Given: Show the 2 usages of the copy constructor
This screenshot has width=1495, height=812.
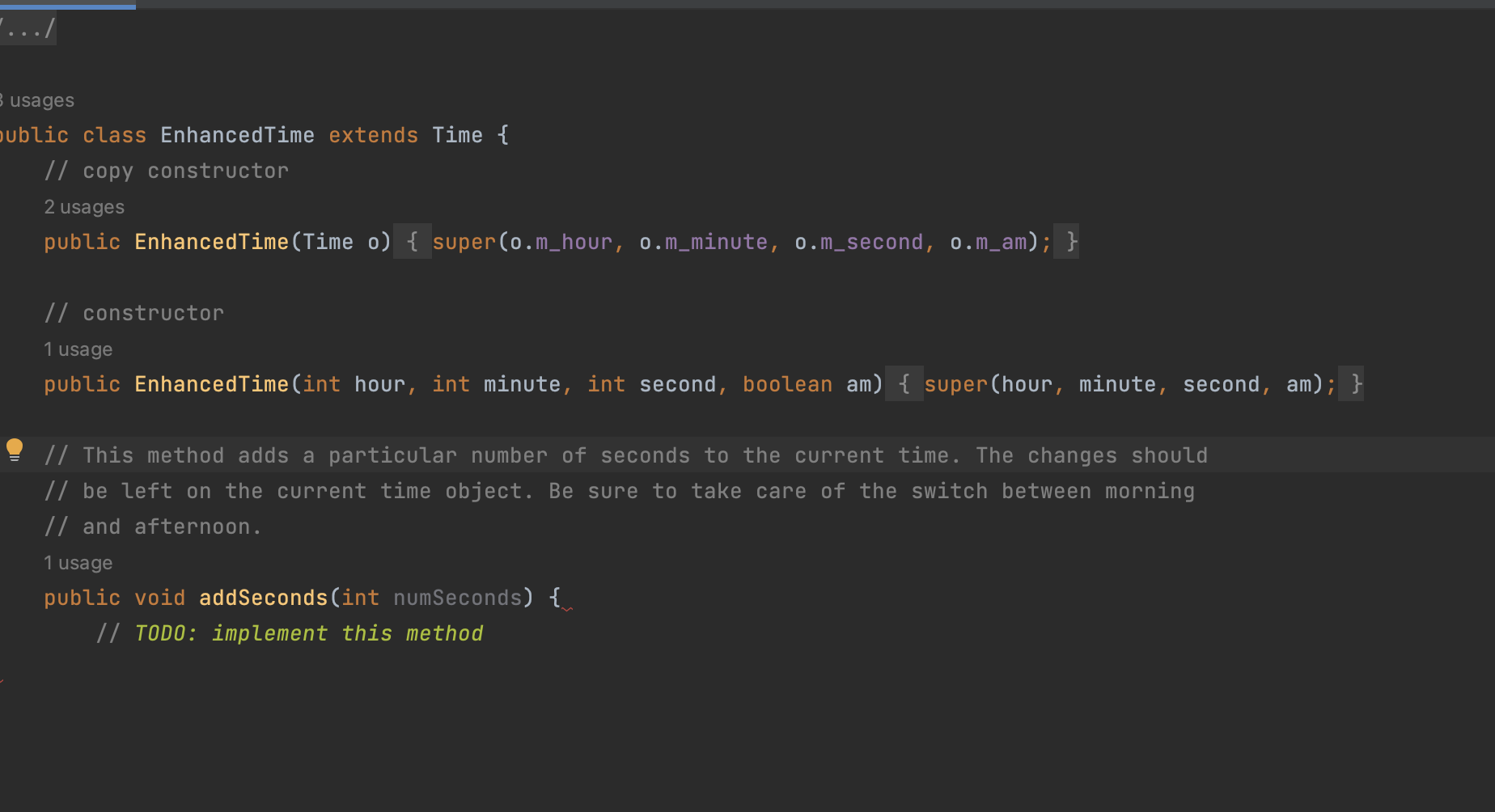Looking at the screenshot, I should pyautogui.click(x=83, y=206).
